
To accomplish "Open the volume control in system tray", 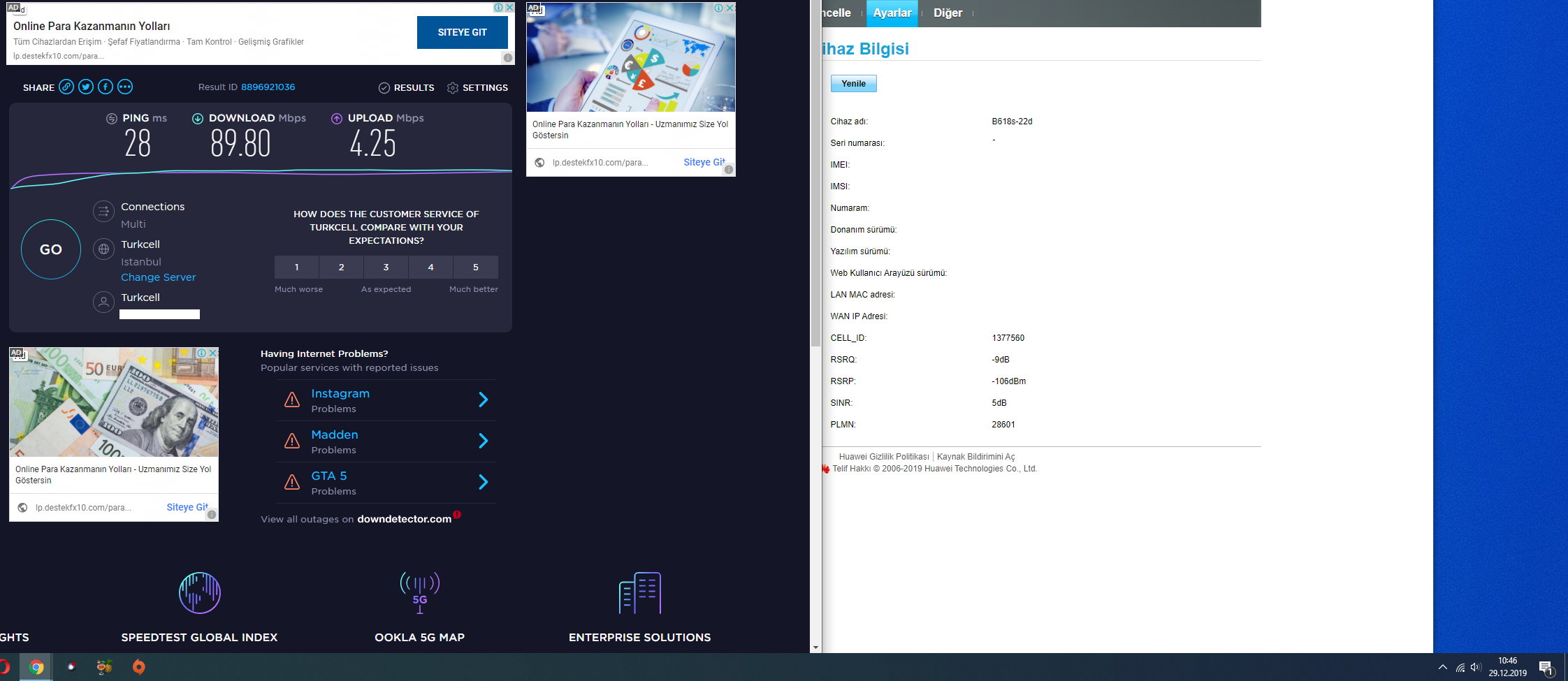I will coord(1476,667).
